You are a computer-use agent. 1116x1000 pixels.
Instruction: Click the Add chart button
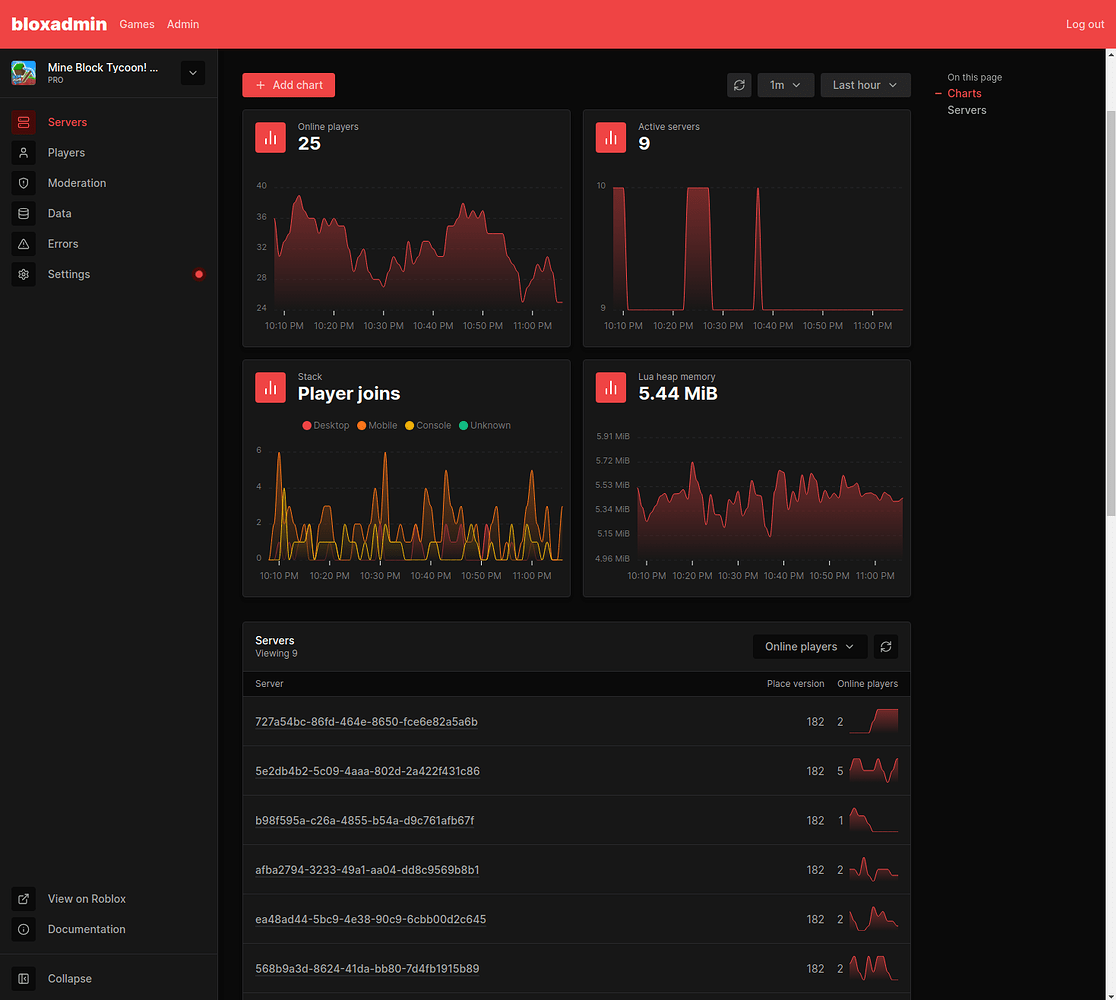288,85
